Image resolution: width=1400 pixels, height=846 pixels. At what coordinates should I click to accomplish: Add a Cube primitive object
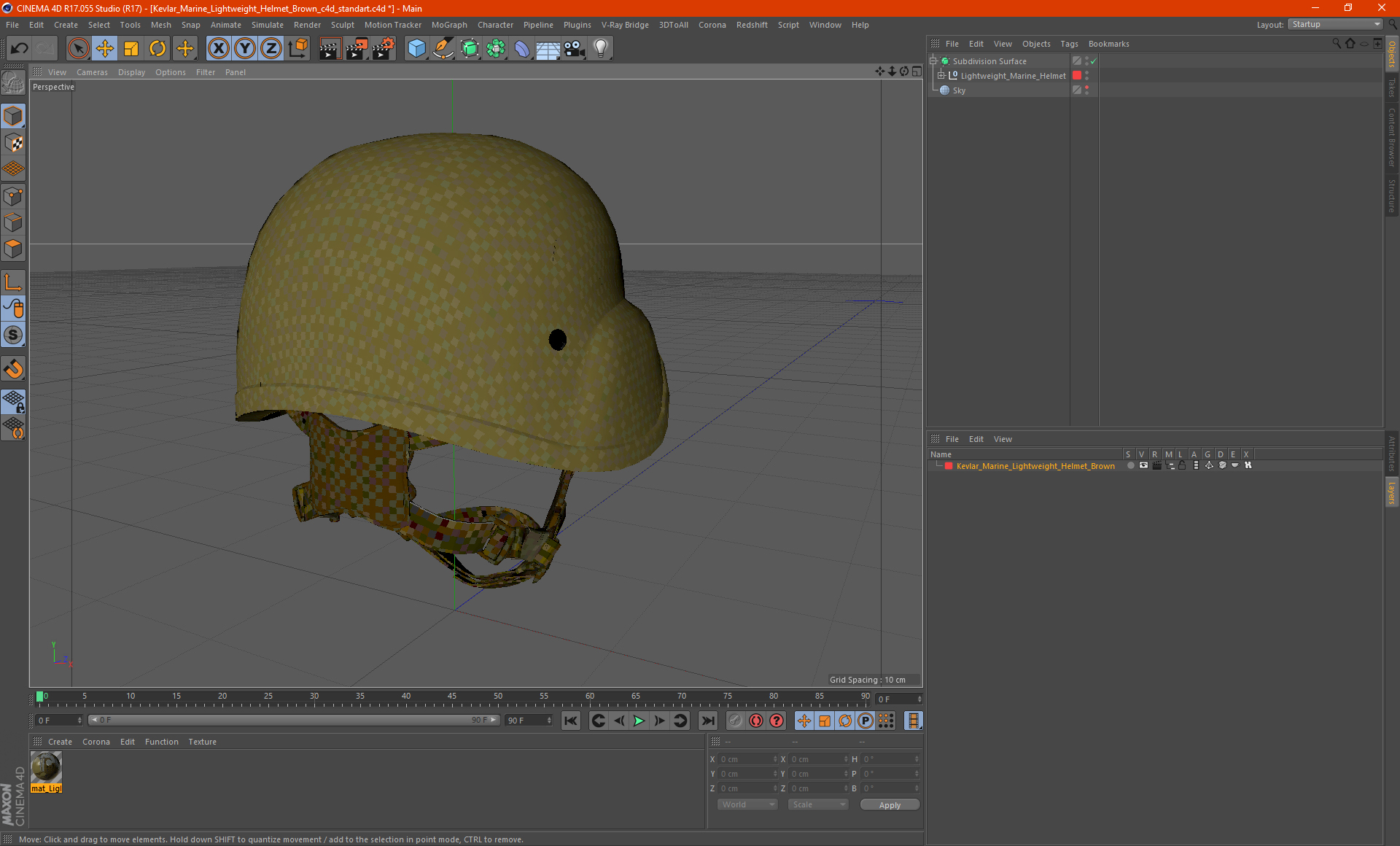(416, 48)
